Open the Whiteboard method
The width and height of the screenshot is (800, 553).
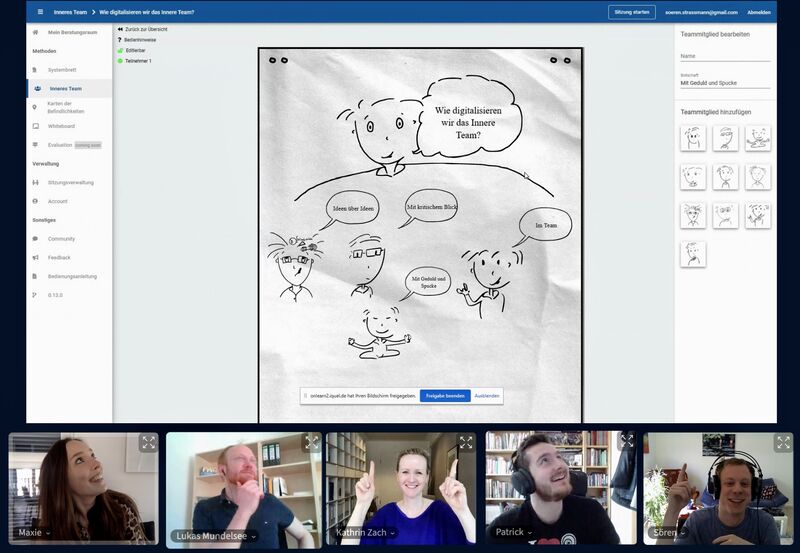(61, 126)
